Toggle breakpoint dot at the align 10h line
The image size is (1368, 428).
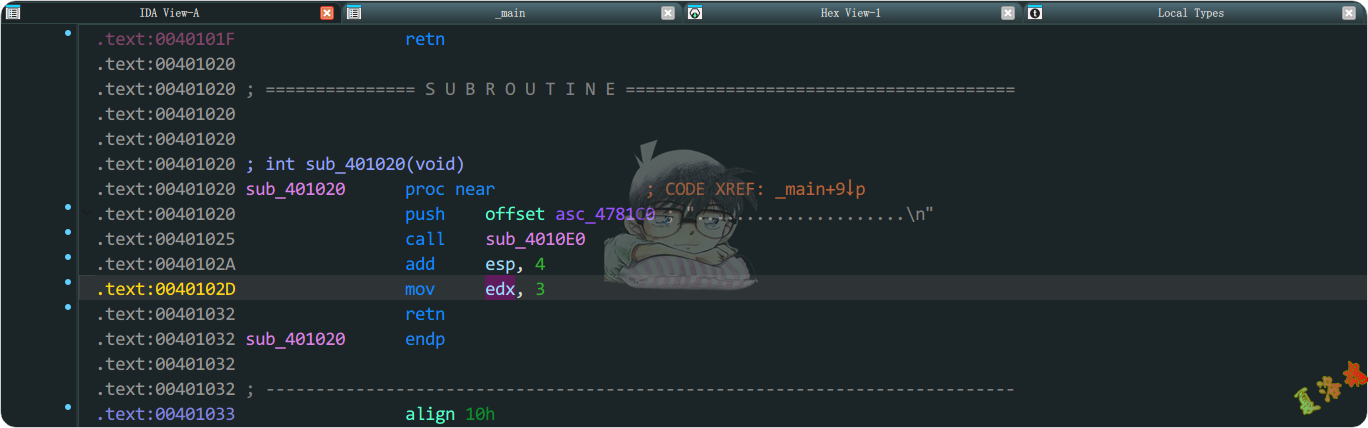click(68, 408)
